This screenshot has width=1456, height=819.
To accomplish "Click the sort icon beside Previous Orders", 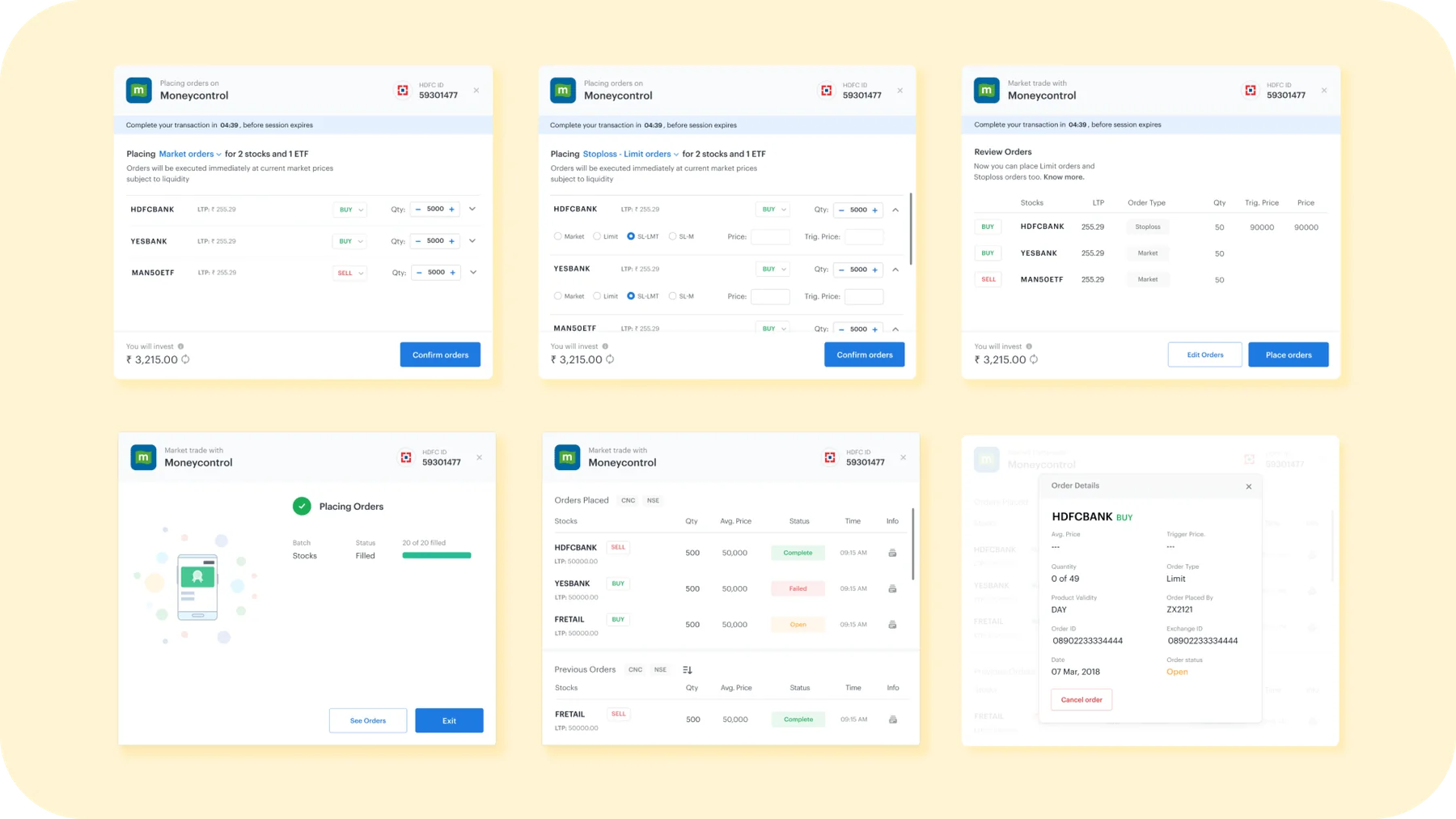I will point(688,669).
